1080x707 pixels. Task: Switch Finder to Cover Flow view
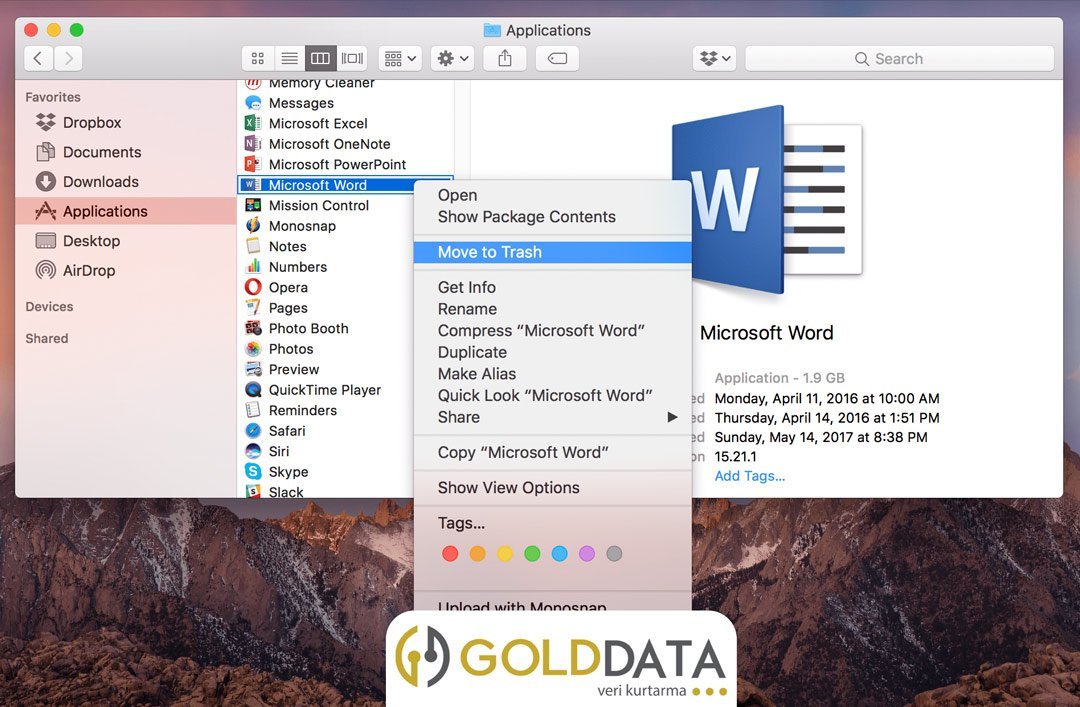click(352, 59)
